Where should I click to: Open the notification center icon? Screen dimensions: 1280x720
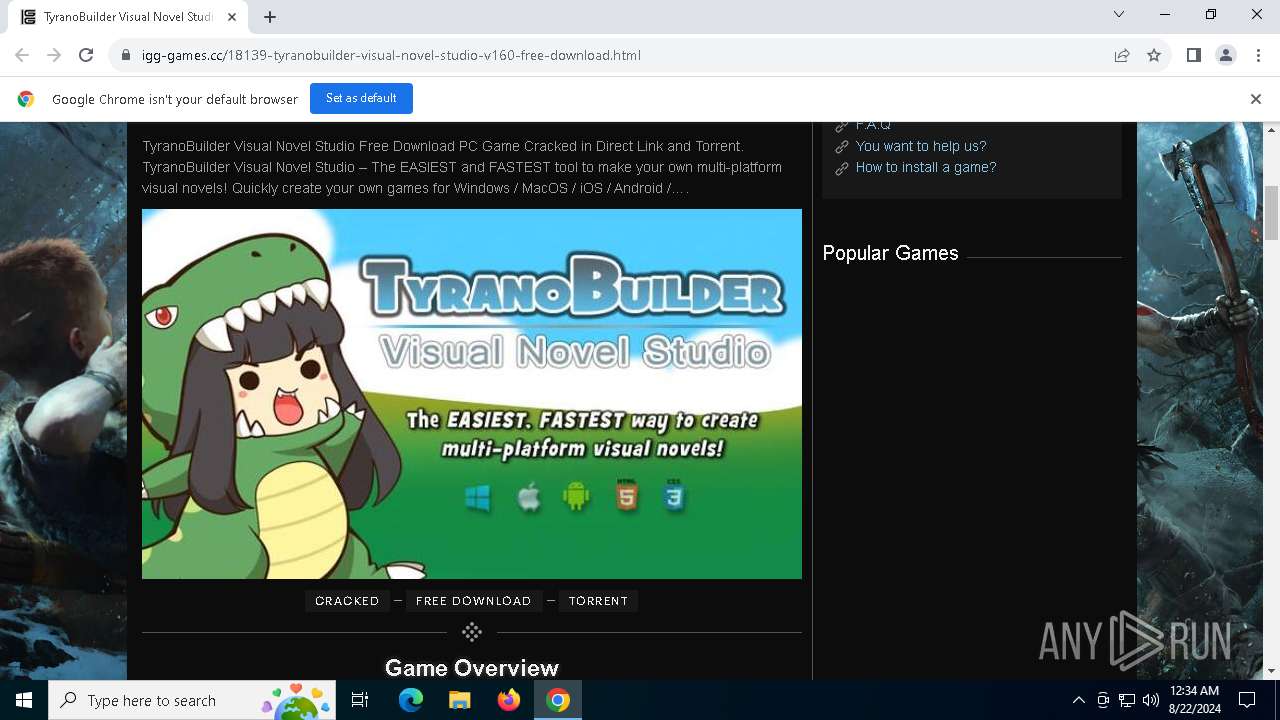1247,700
